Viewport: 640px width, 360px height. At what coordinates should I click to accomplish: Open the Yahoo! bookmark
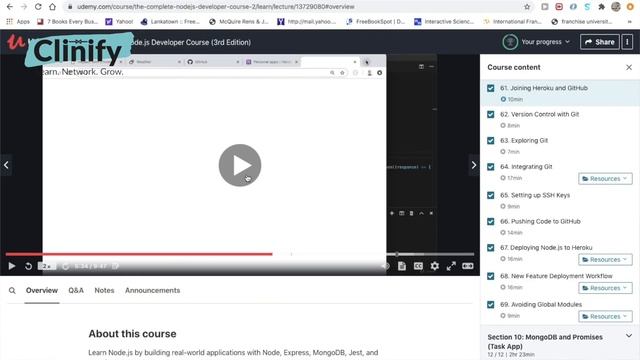119,22
